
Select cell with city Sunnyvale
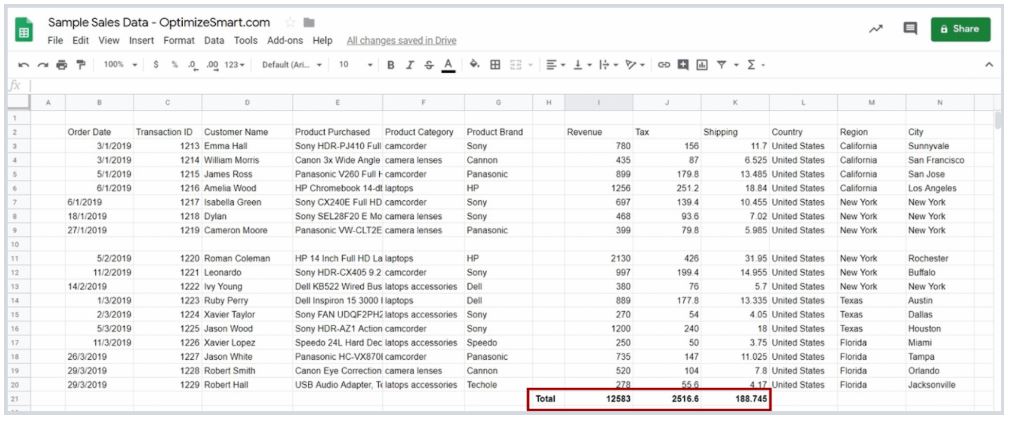point(939,145)
